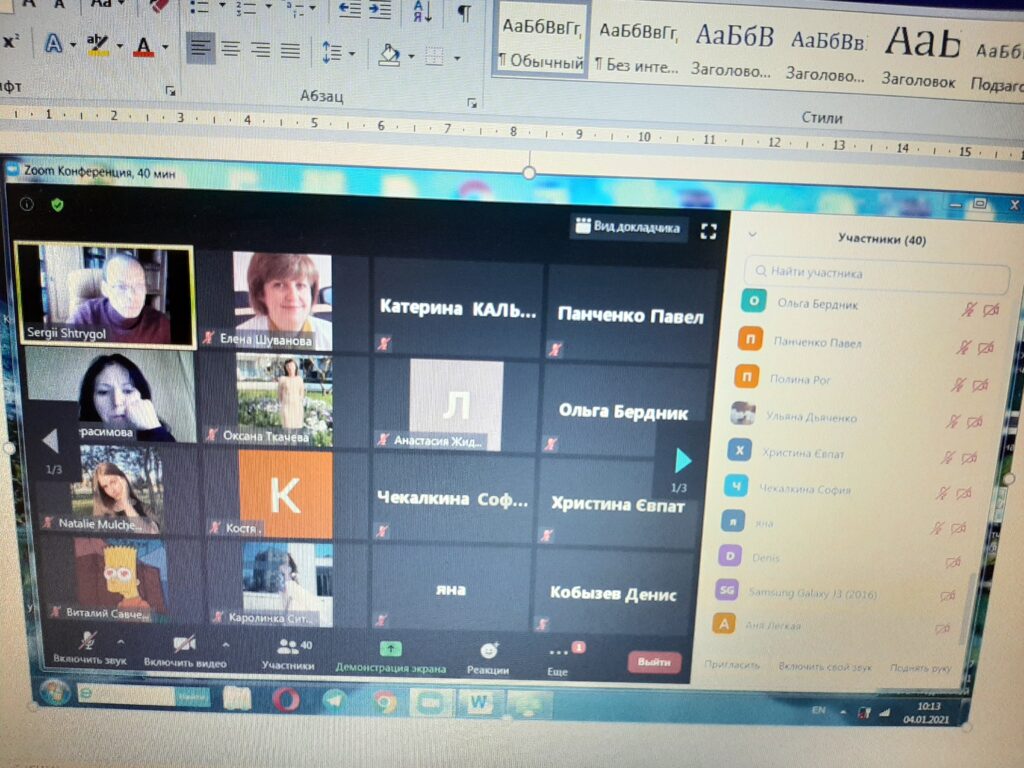Viewport: 1024px width, 768px height.
Task: Open bullet library dropdown arrow
Action: (x=222, y=6)
